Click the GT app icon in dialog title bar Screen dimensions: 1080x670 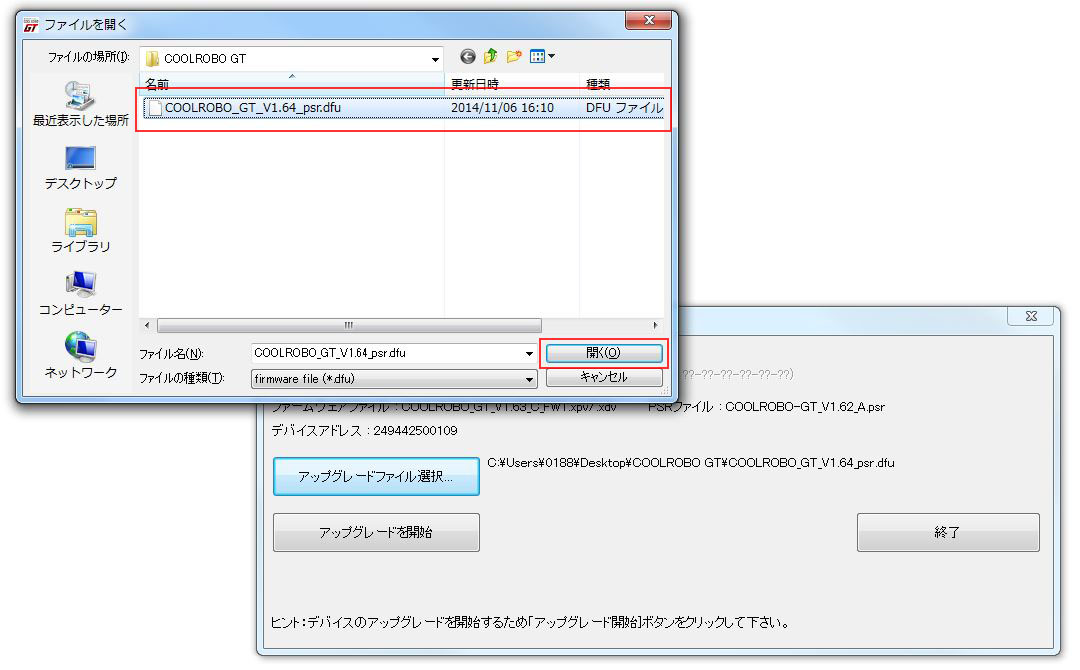(x=30, y=25)
